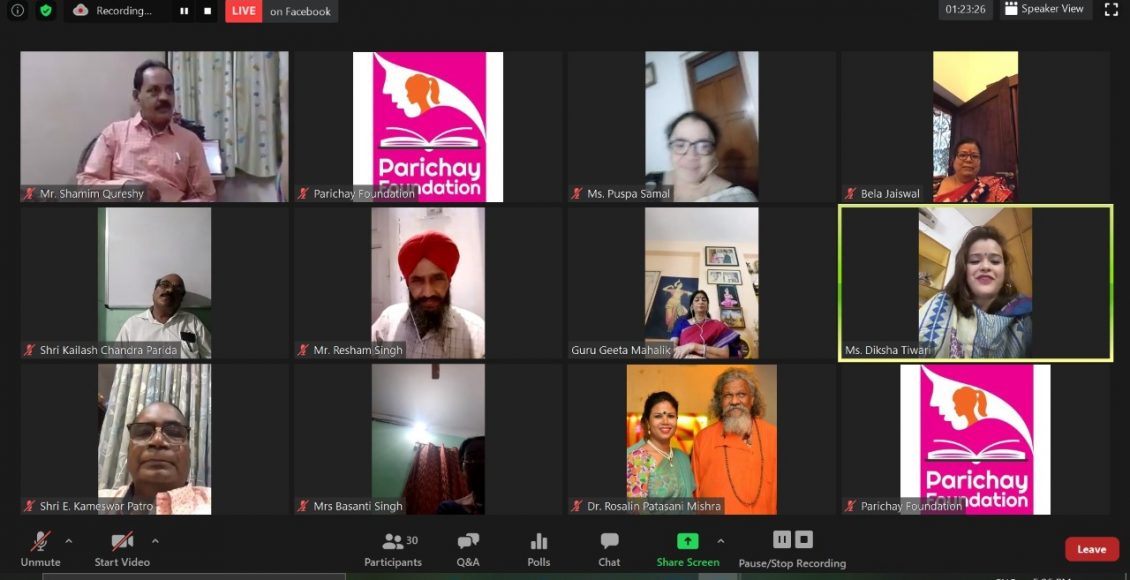The width and height of the screenshot is (1130, 580).
Task: Enter full screen mode
Action: [1111, 10]
